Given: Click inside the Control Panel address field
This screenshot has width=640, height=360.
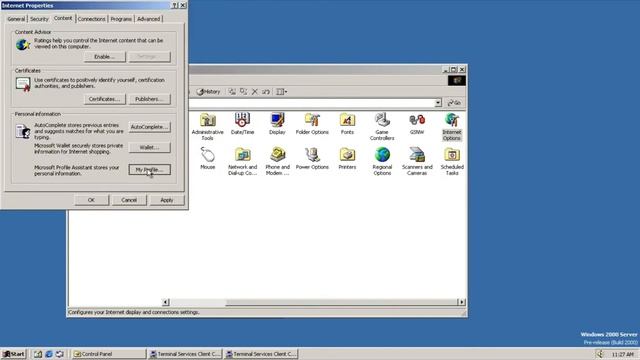Looking at the screenshot, I should 312,102.
